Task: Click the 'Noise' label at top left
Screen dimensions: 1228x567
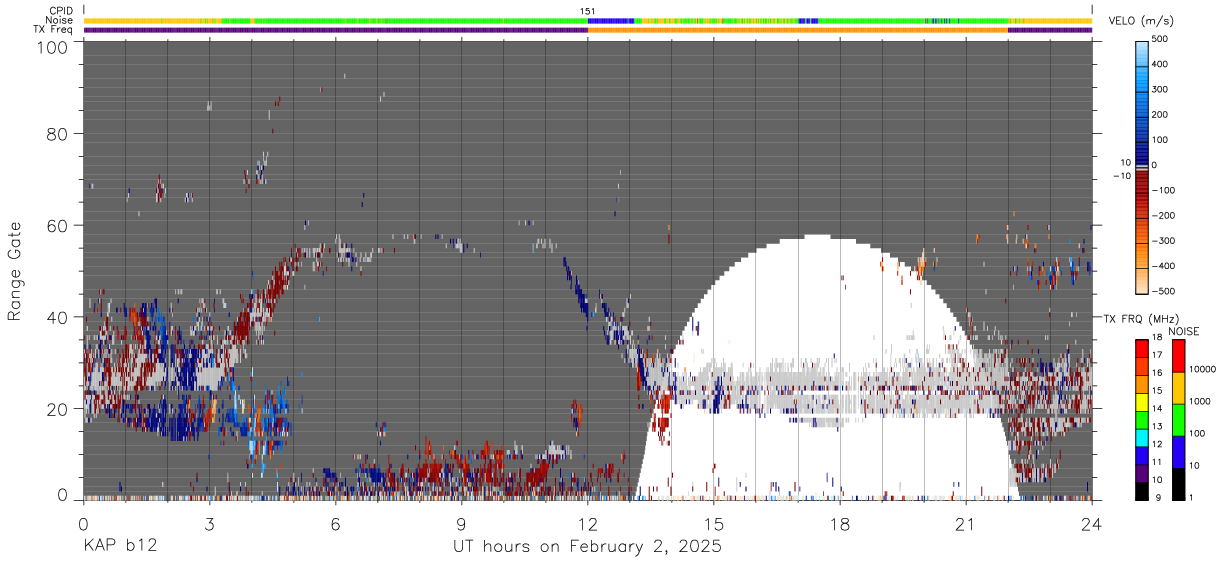Action: [x=58, y=20]
